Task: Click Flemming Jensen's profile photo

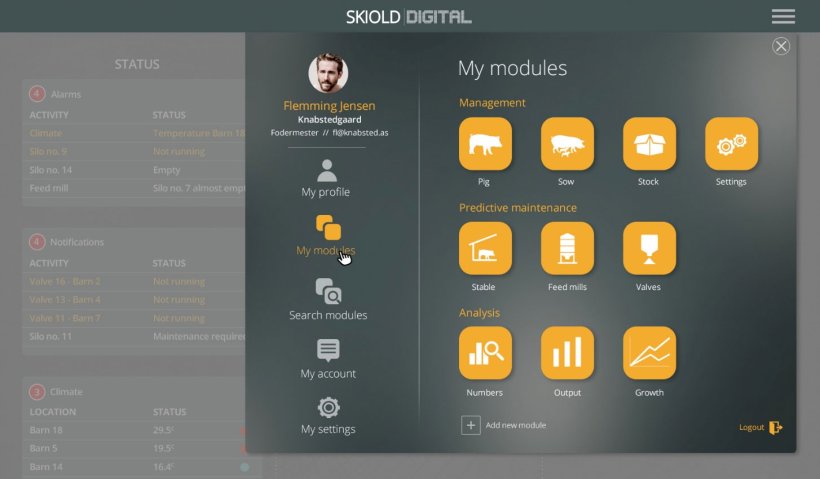Action: tap(328, 73)
